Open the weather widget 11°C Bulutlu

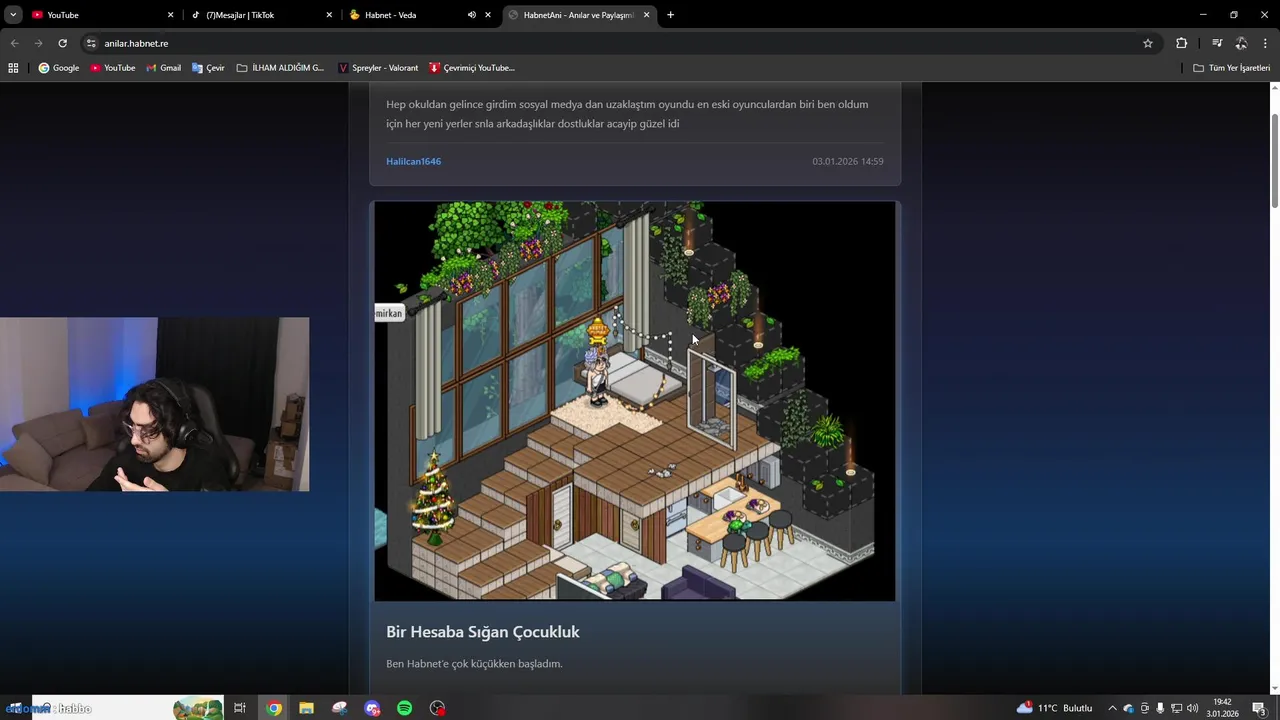tap(1054, 708)
